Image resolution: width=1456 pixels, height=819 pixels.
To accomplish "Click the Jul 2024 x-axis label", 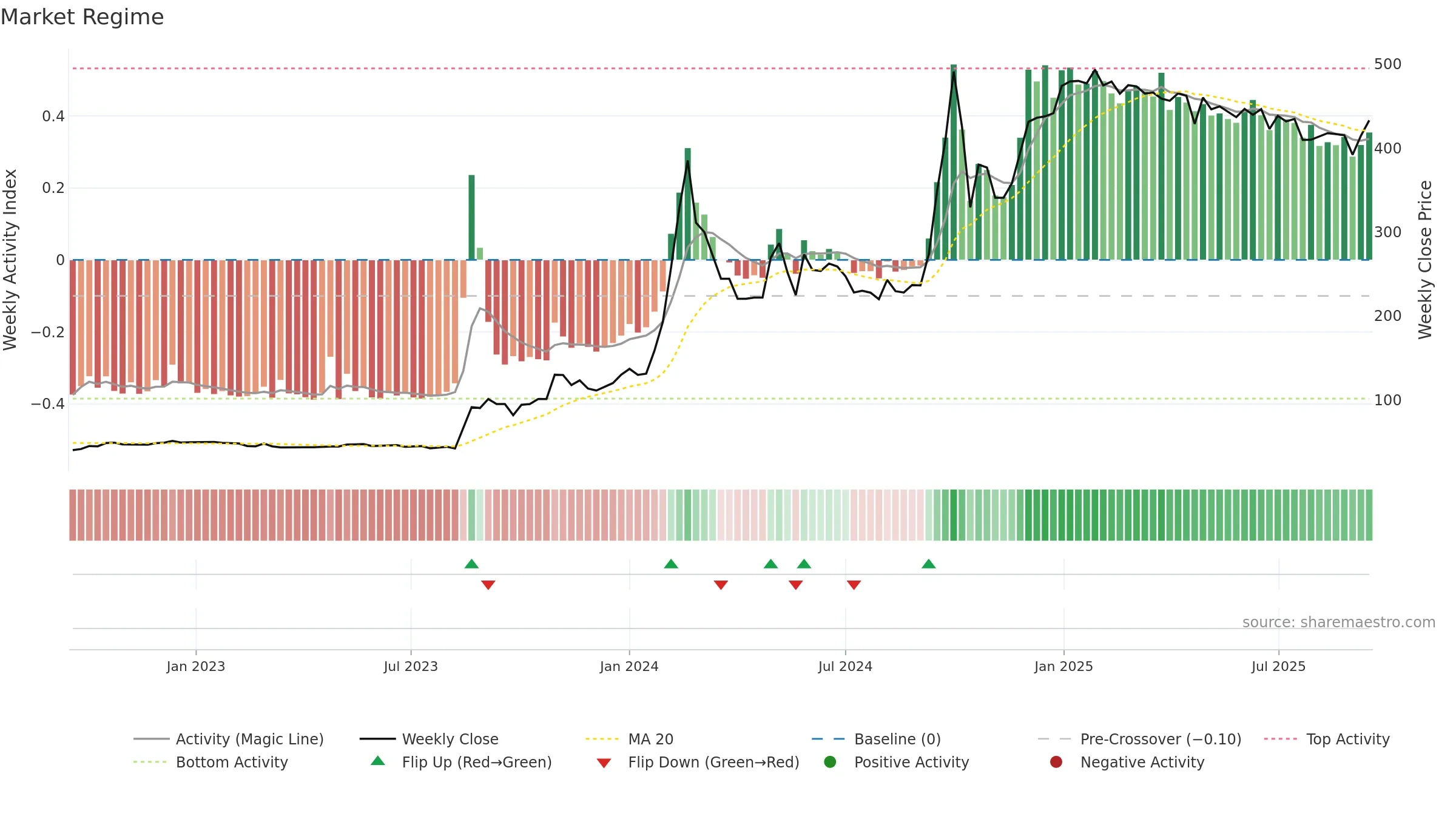I will click(x=845, y=667).
